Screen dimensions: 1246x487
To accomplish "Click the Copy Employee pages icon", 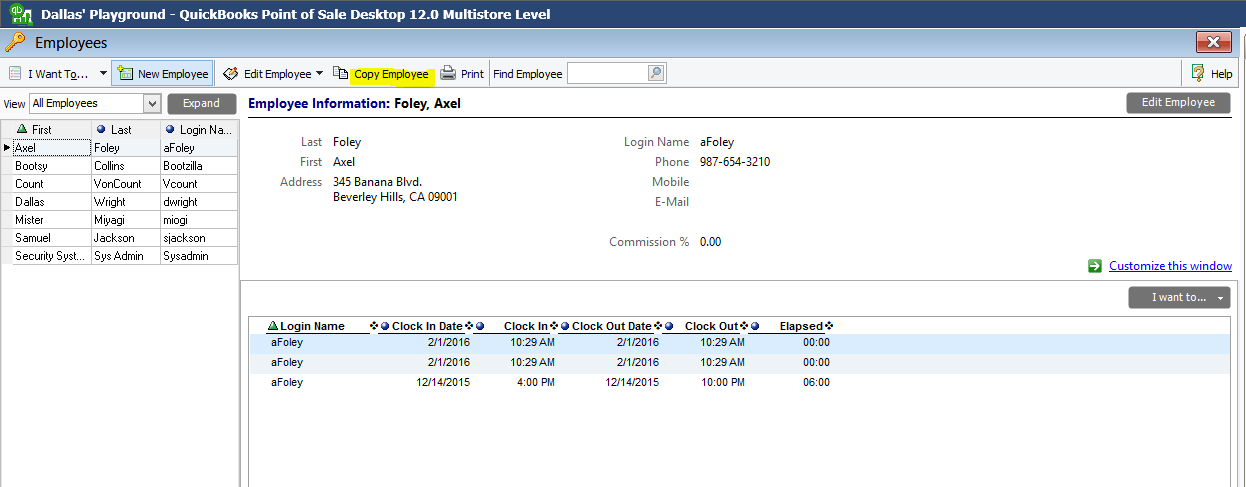I will 341,73.
